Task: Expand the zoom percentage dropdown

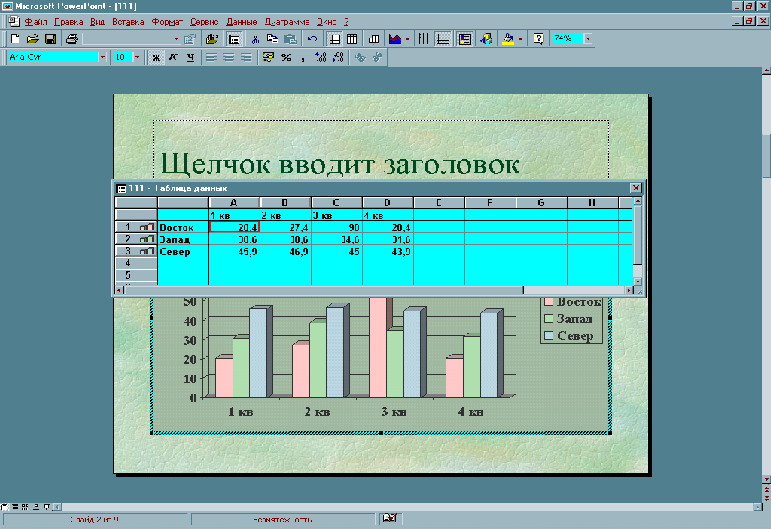Action: tap(588, 39)
